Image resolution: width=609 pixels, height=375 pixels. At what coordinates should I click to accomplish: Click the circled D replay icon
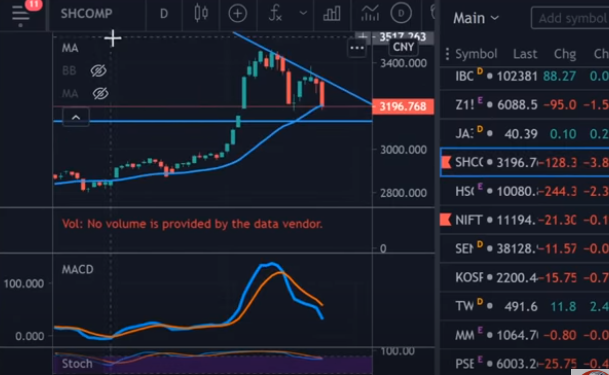point(400,14)
